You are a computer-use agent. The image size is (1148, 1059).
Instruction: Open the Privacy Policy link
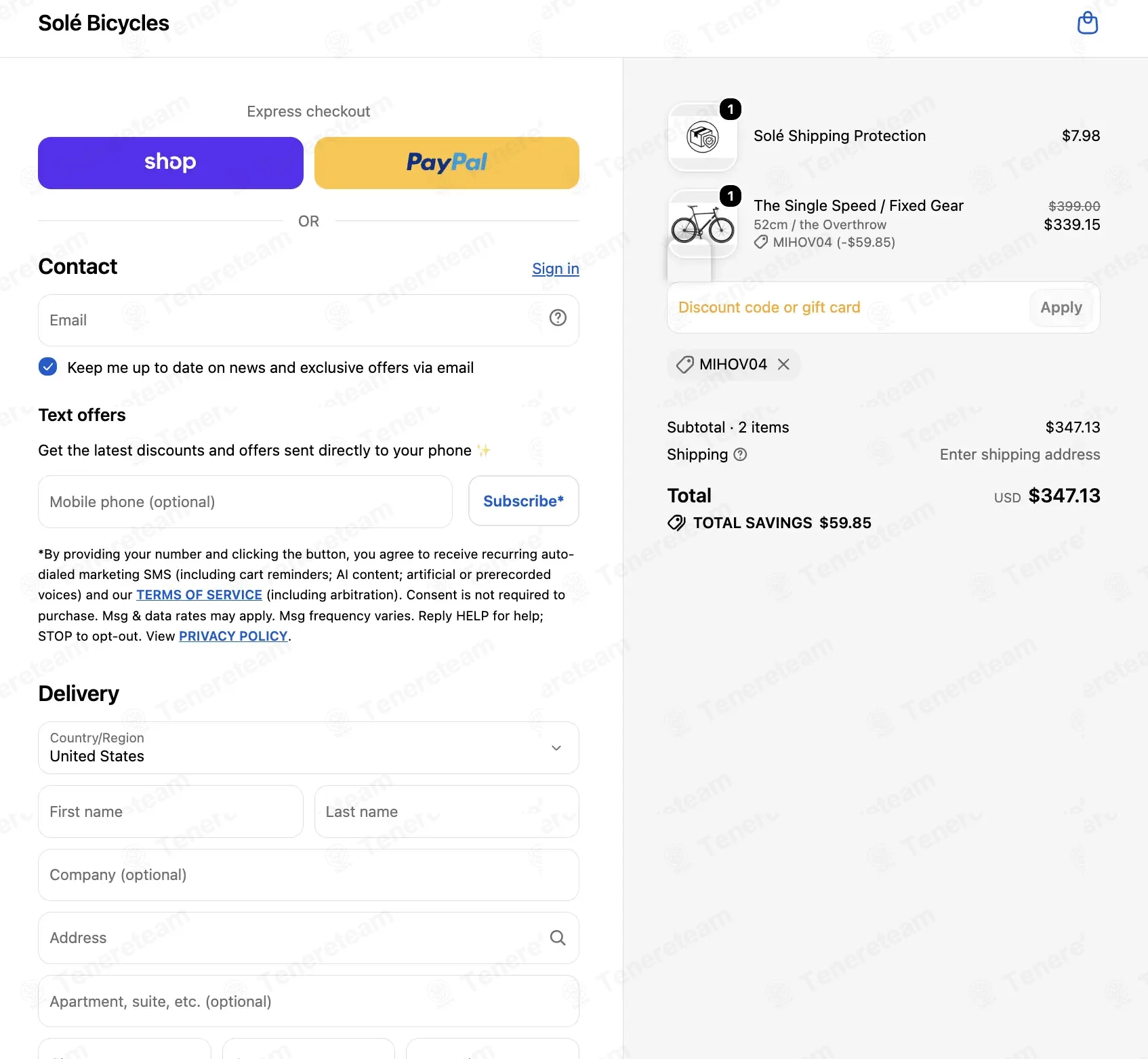[x=233, y=636]
